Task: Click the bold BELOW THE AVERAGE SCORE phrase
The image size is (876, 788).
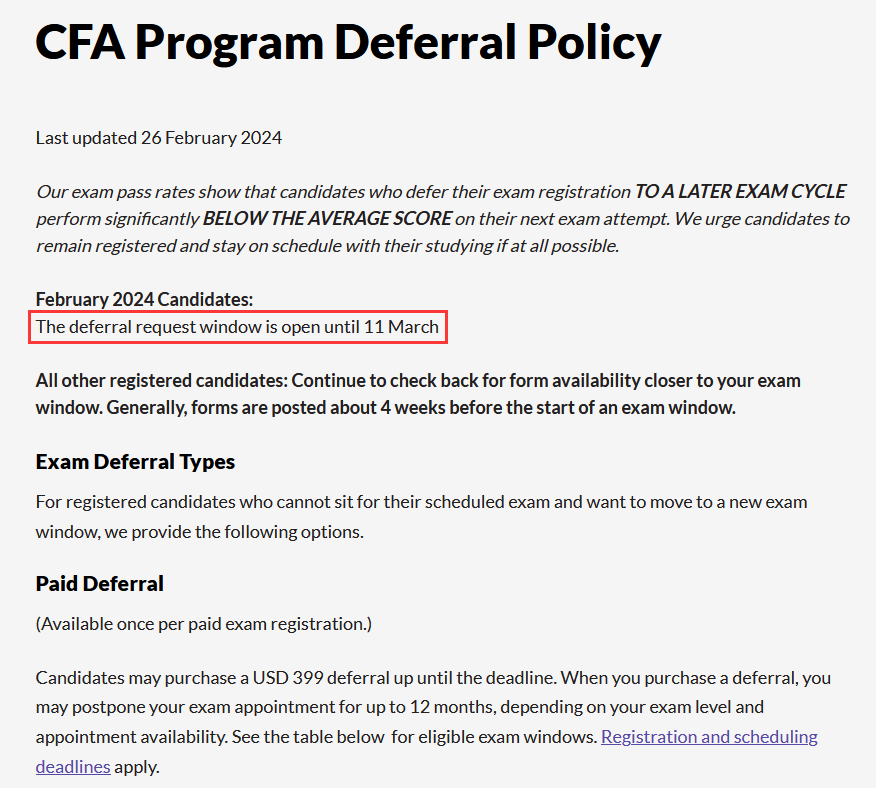Action: tap(327, 219)
